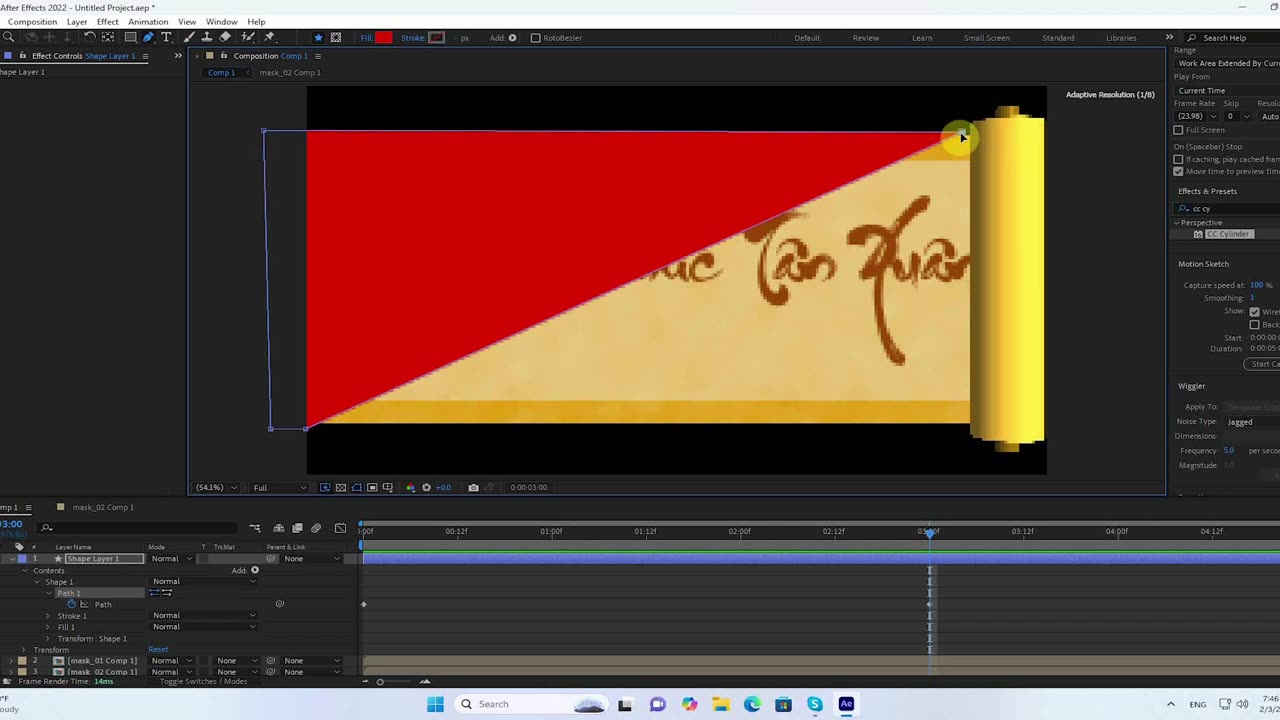Click the hide shy layers icon in the timeline
The image size is (1280, 720).
[279, 528]
